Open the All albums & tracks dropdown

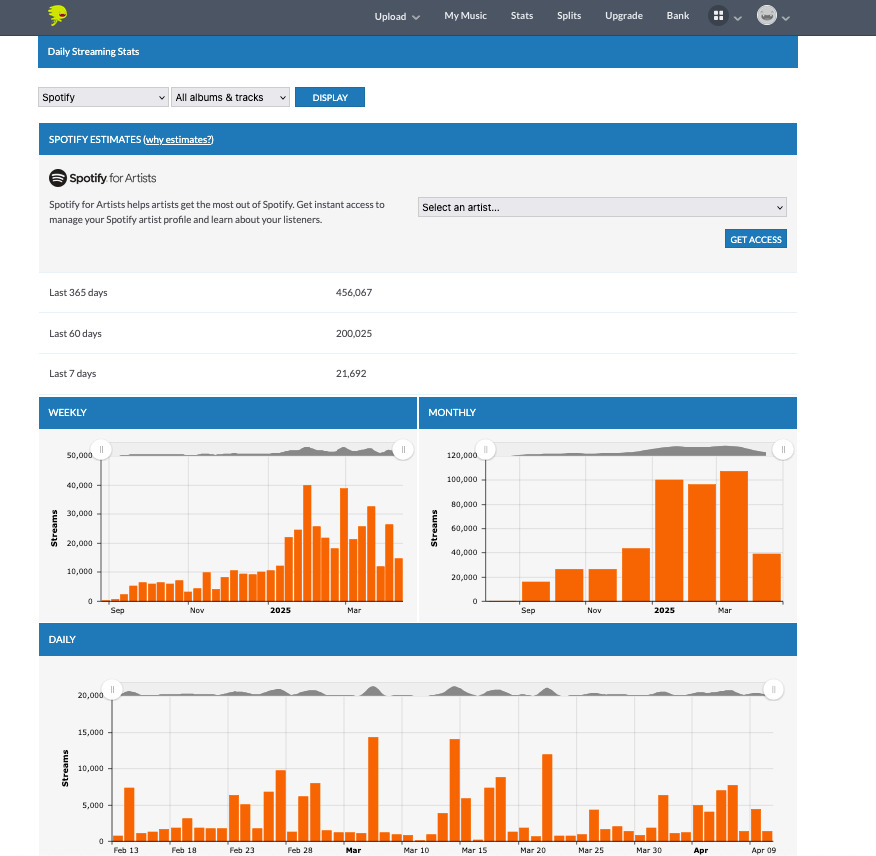(230, 97)
